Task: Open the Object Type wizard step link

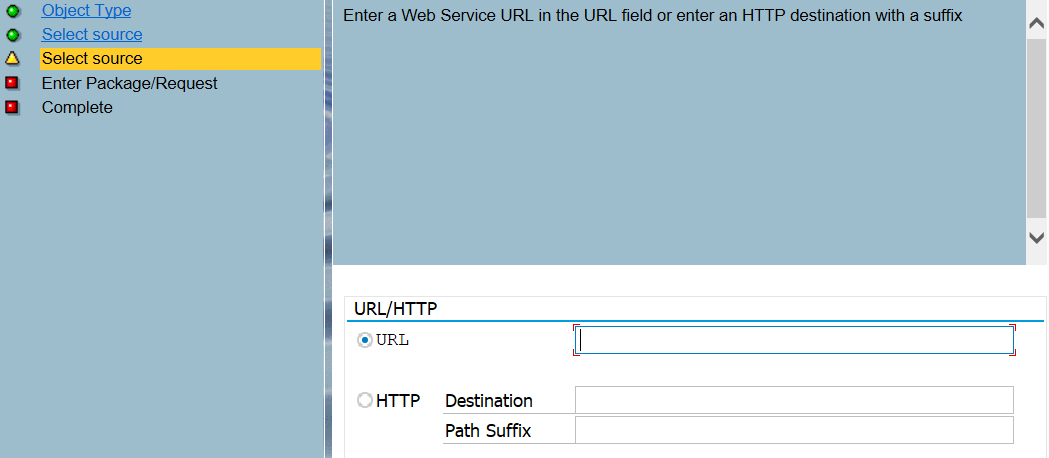Action: [x=86, y=11]
